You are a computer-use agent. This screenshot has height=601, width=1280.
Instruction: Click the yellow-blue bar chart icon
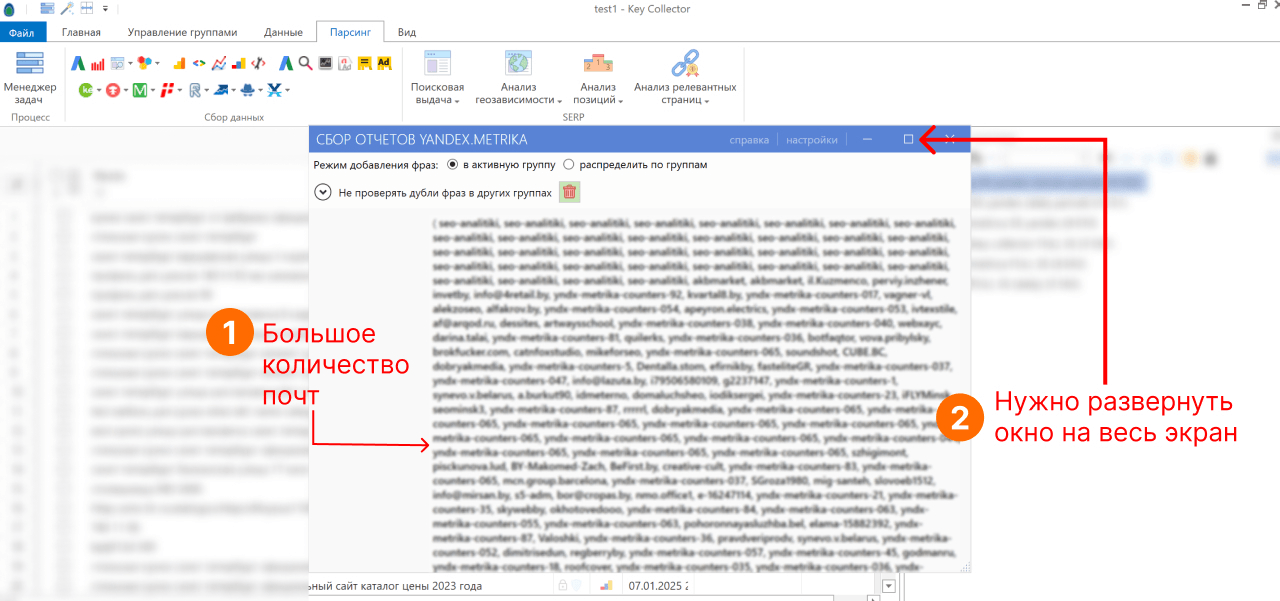[239, 63]
